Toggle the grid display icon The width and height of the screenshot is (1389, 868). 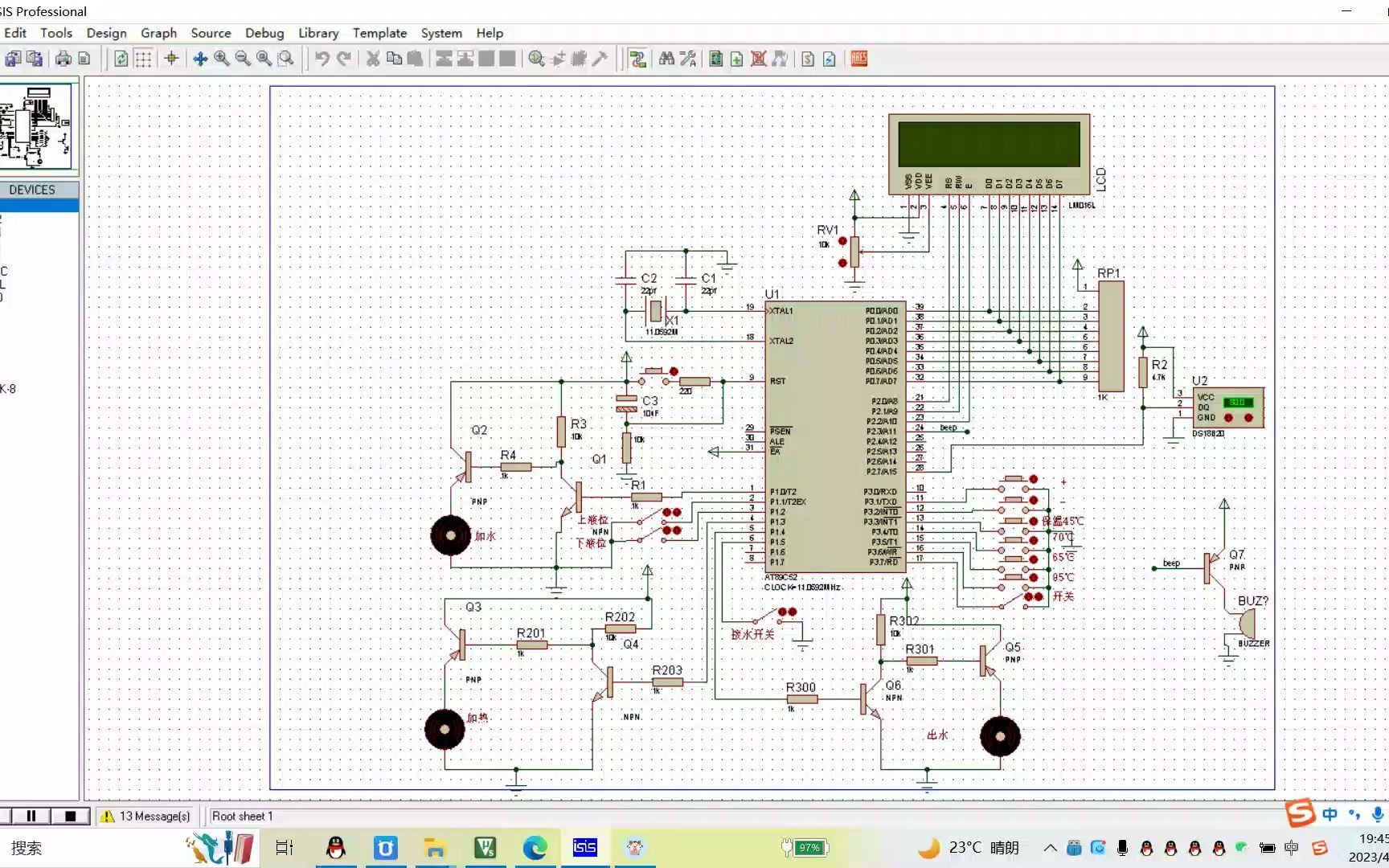coord(143,59)
